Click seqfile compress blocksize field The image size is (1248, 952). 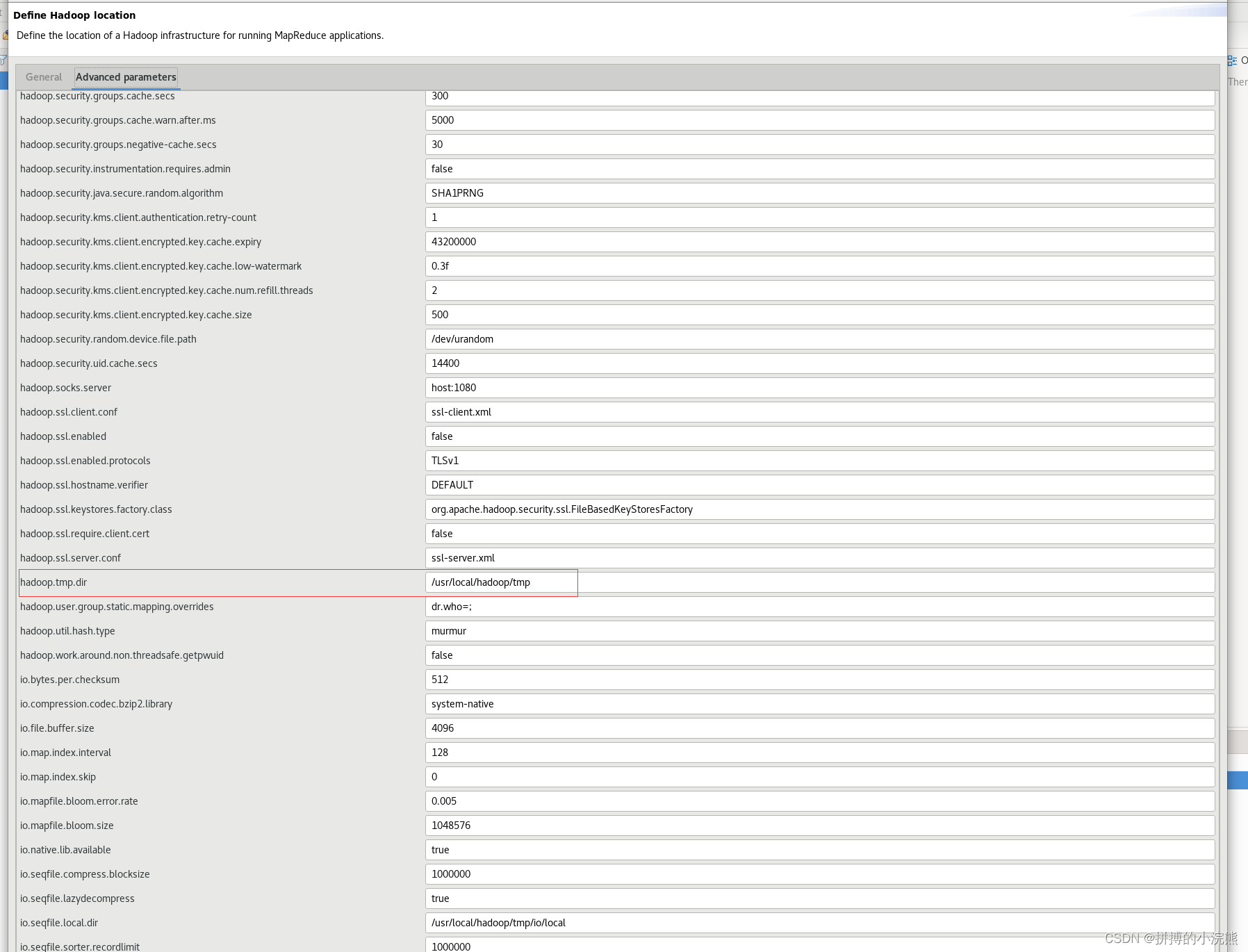tap(820, 874)
